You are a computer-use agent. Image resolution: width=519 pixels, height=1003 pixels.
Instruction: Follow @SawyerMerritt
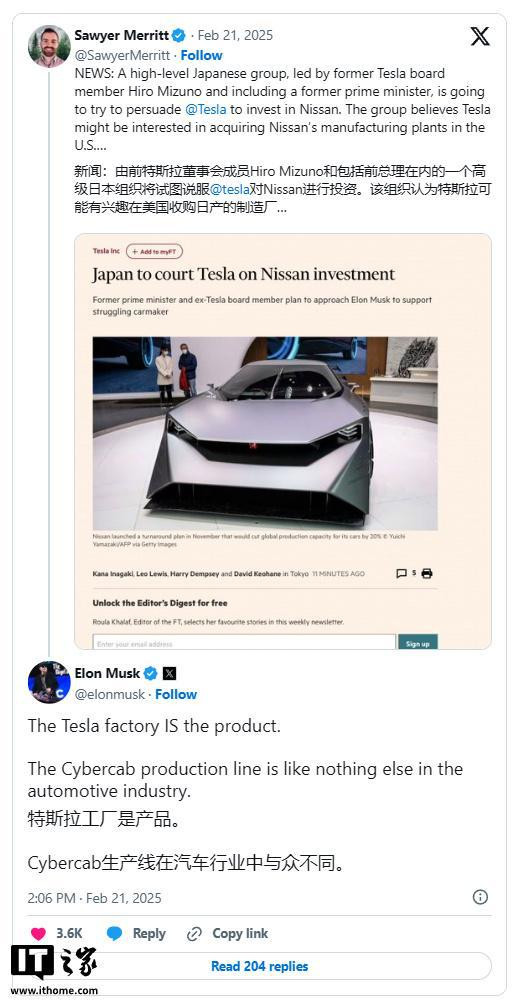(x=202, y=55)
